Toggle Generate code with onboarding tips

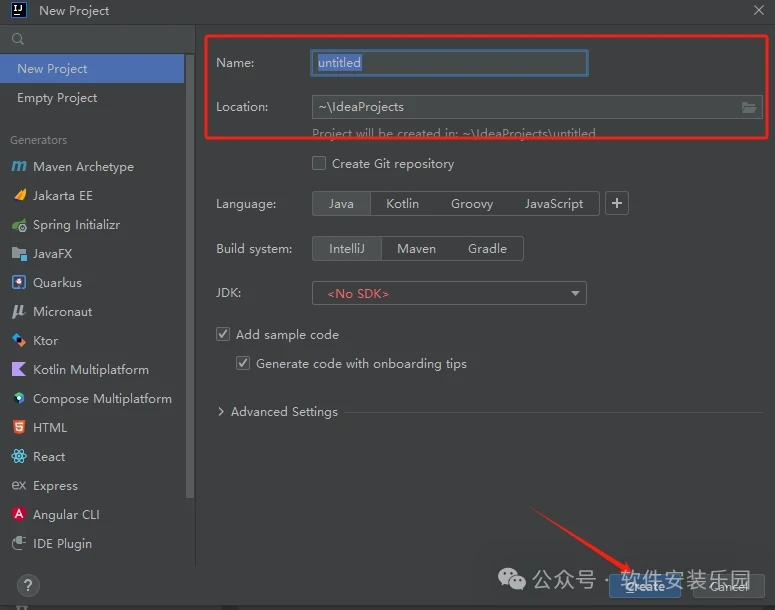coord(243,364)
